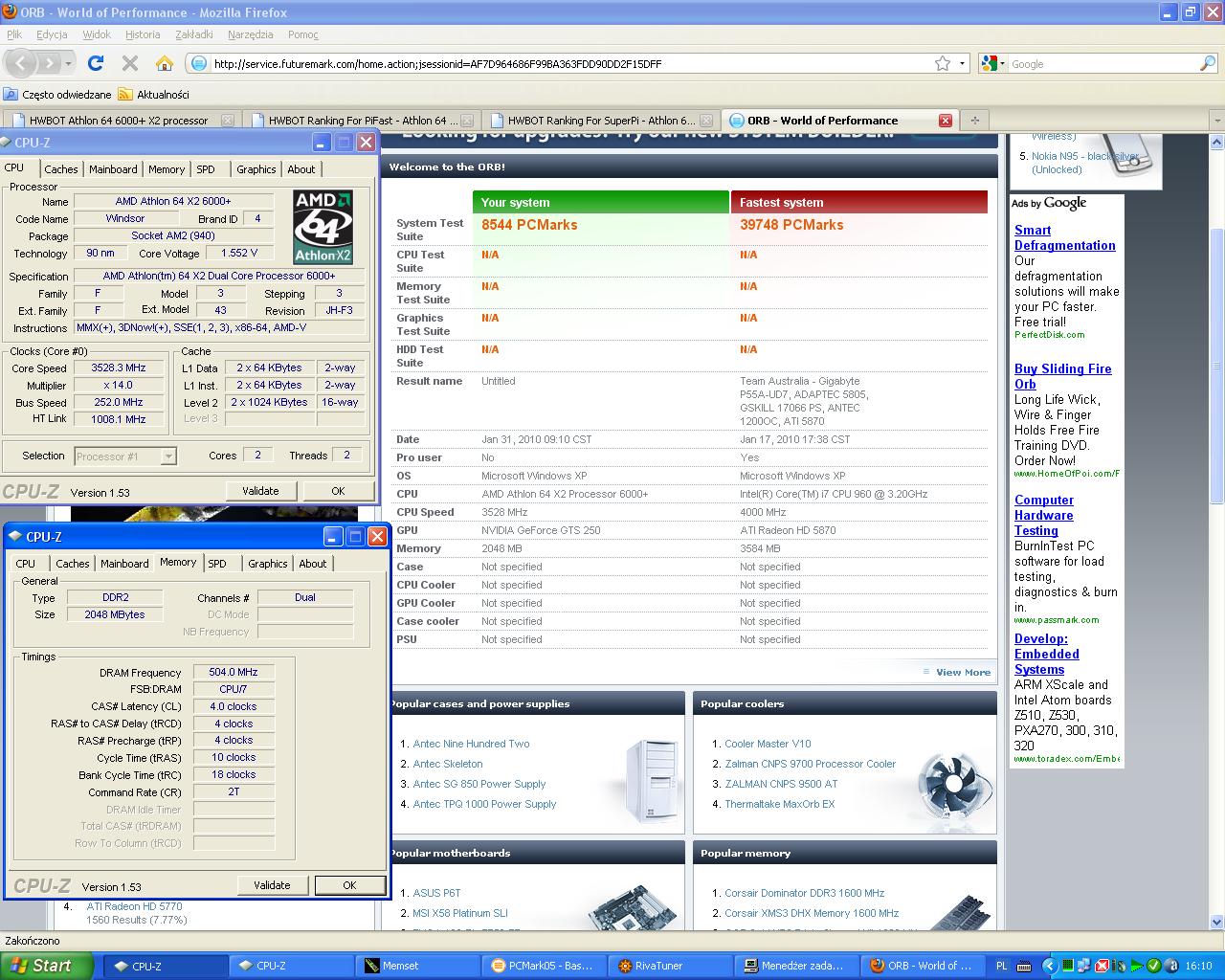
Task: Open the Smart Defragmentation ad link
Action: pos(1065,237)
